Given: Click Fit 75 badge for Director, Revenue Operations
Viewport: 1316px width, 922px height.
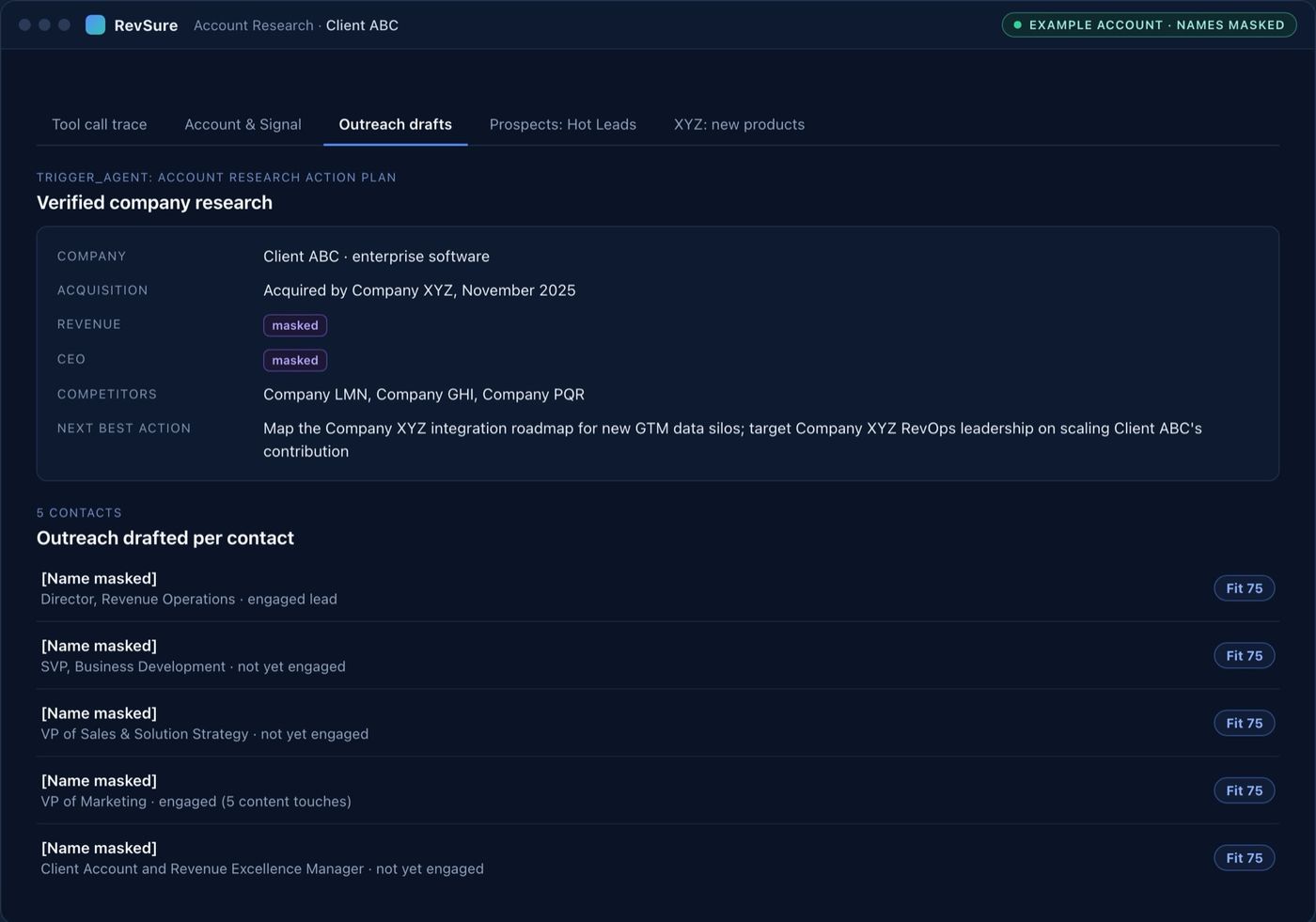Looking at the screenshot, I should [x=1244, y=588].
